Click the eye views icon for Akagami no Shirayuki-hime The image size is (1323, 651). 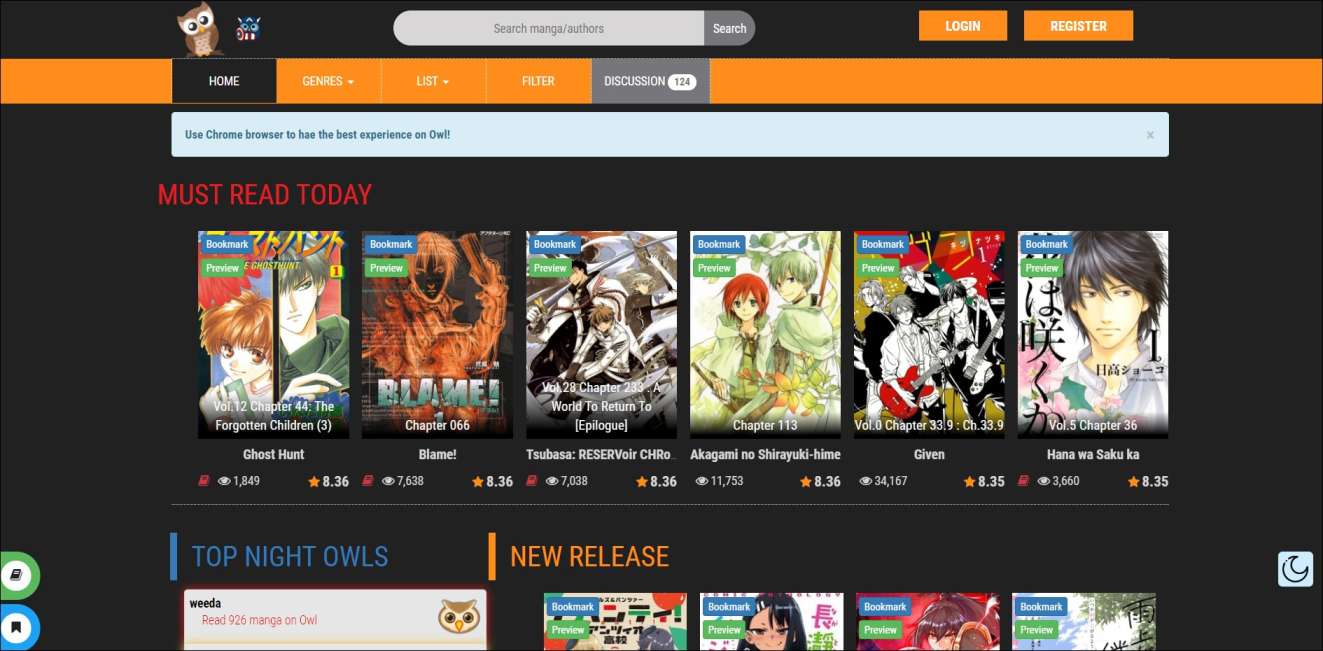coord(700,481)
